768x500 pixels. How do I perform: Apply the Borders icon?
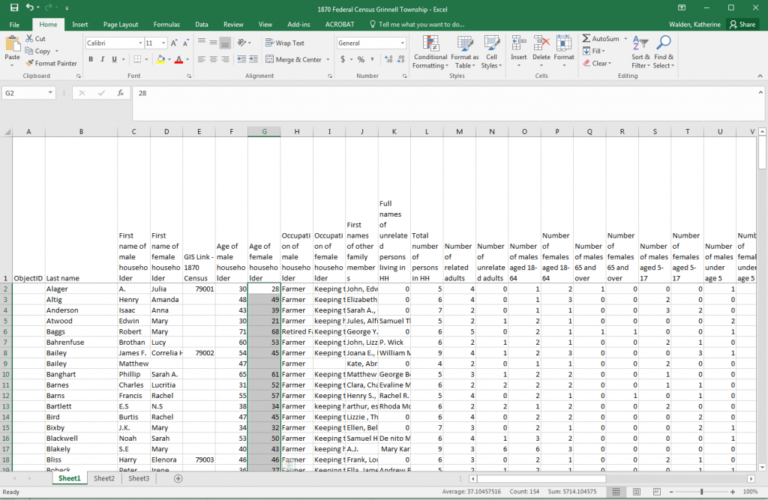pyautogui.click(x=137, y=59)
